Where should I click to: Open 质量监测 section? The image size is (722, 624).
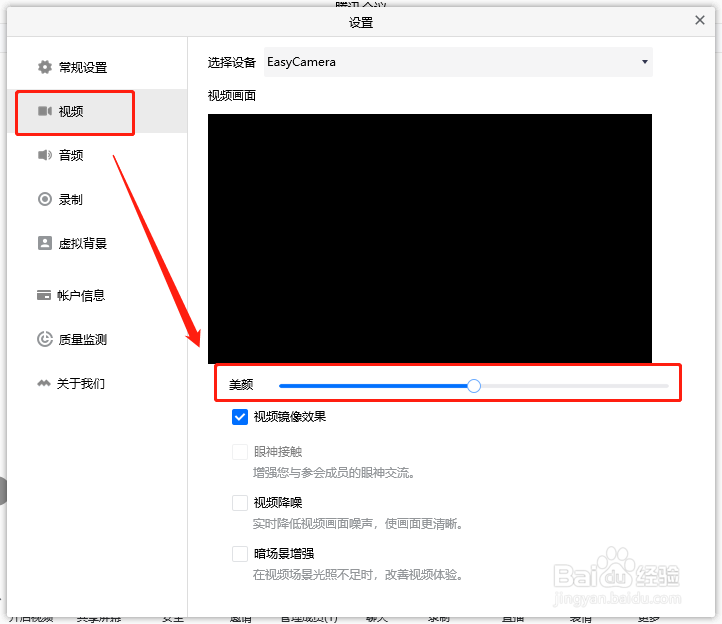click(x=97, y=339)
